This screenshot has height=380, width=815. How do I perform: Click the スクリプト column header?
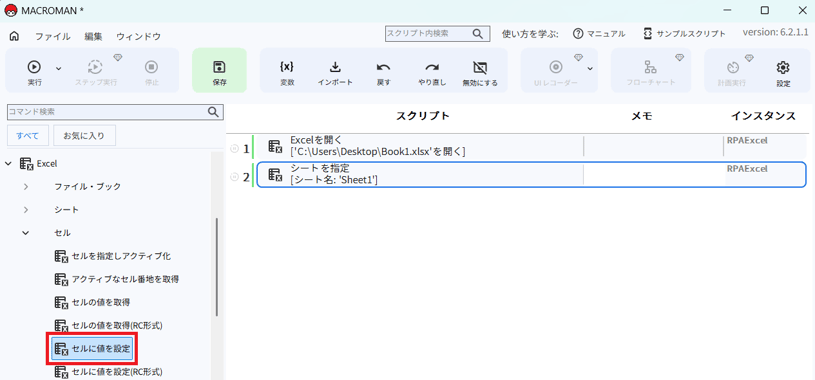point(423,116)
